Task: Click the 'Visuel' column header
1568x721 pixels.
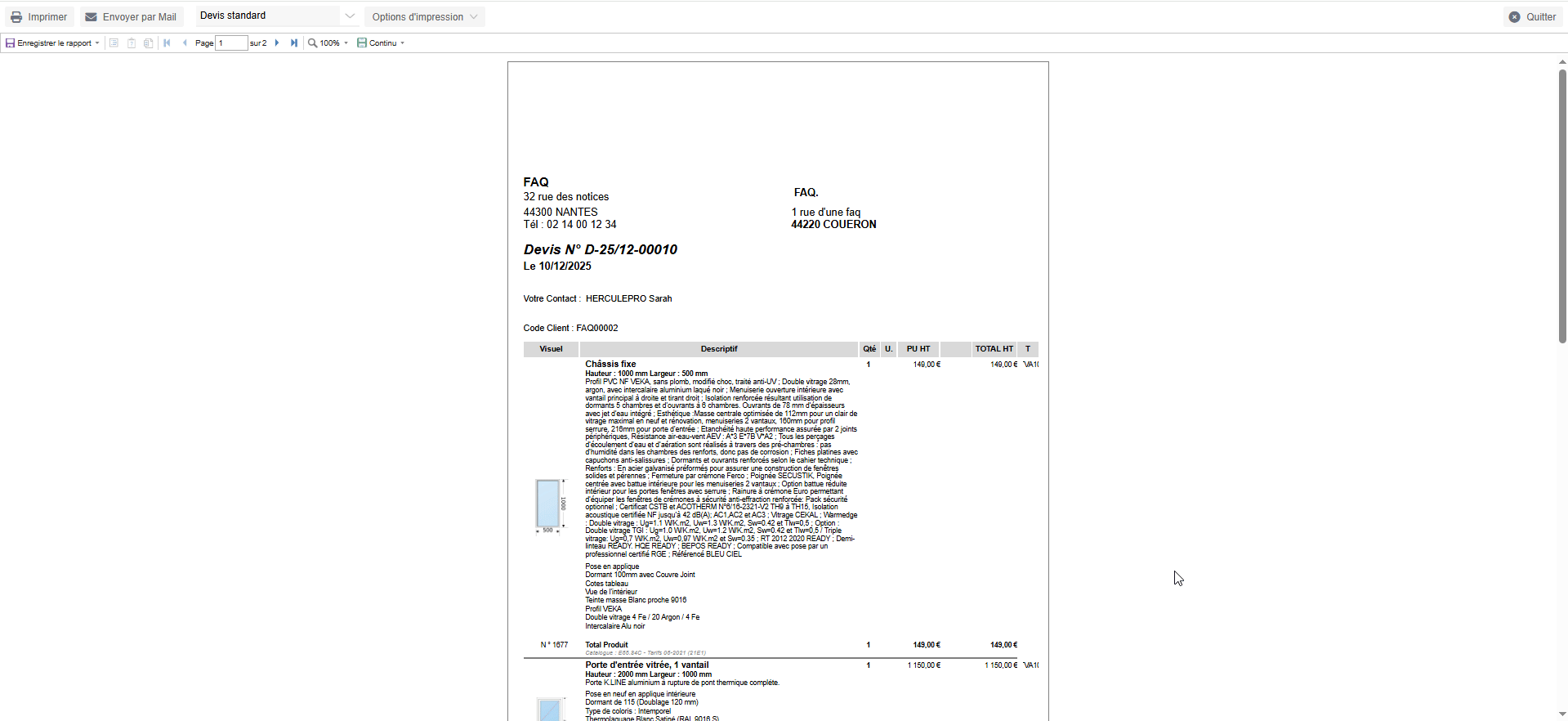Action: (x=551, y=349)
